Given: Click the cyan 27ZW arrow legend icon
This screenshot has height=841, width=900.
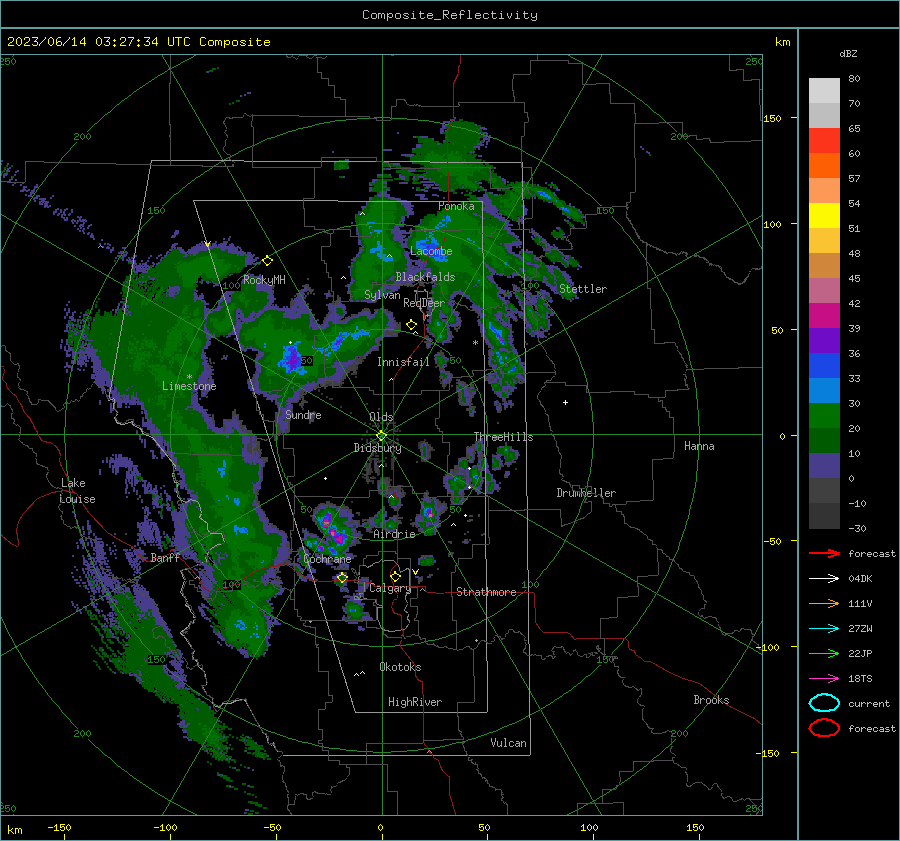Looking at the screenshot, I should point(824,629).
